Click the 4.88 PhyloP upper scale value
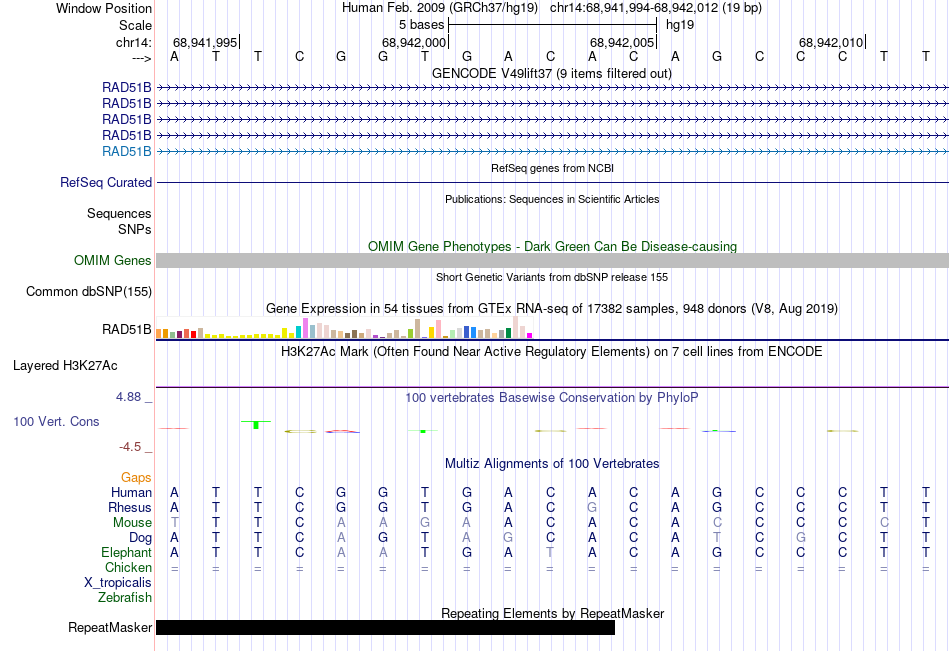Screen dimensions: 950x651 click(x=128, y=397)
